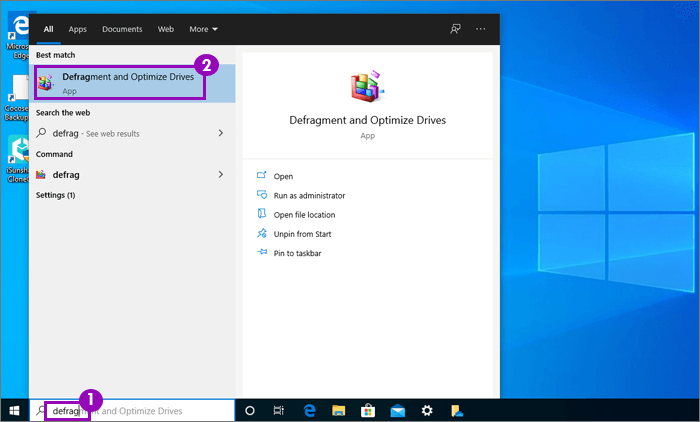The width and height of the screenshot is (700, 422).
Task: Click the Cortana circle on the taskbar
Action: coord(250,410)
